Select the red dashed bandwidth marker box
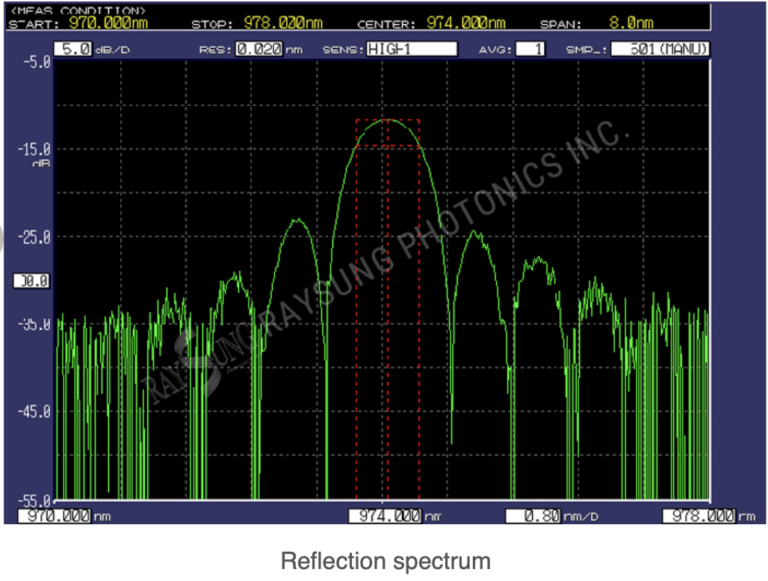Image resolution: width=768 pixels, height=581 pixels. [x=388, y=133]
